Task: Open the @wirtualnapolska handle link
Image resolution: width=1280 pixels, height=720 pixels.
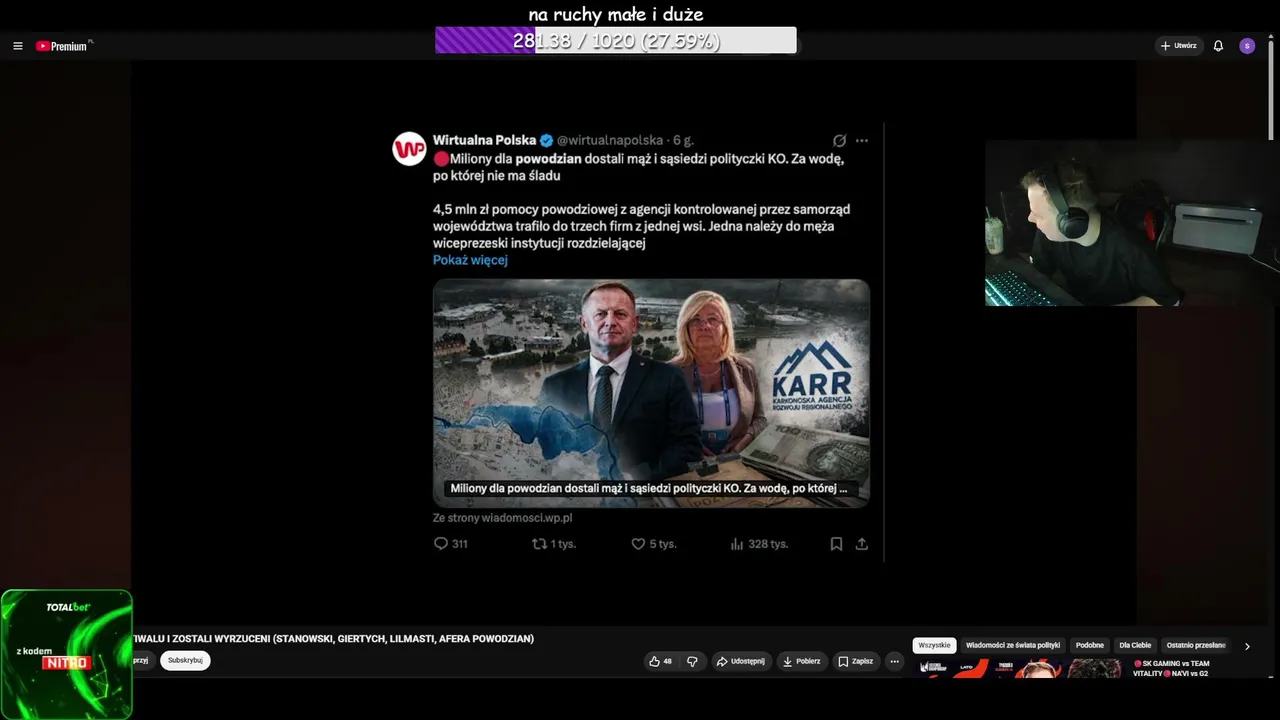Action: [610, 141]
